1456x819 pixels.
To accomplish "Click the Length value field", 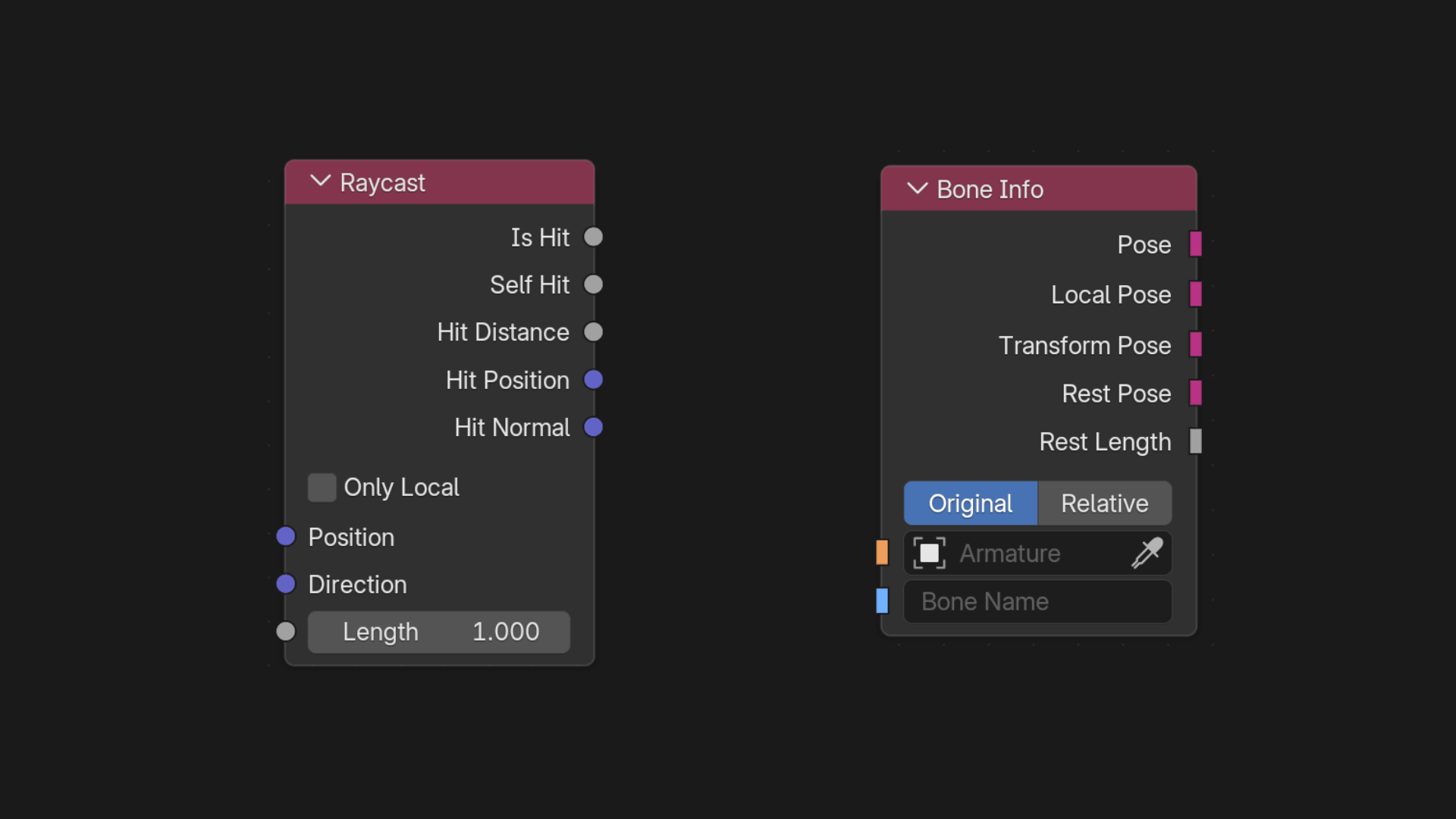I will 439,632.
